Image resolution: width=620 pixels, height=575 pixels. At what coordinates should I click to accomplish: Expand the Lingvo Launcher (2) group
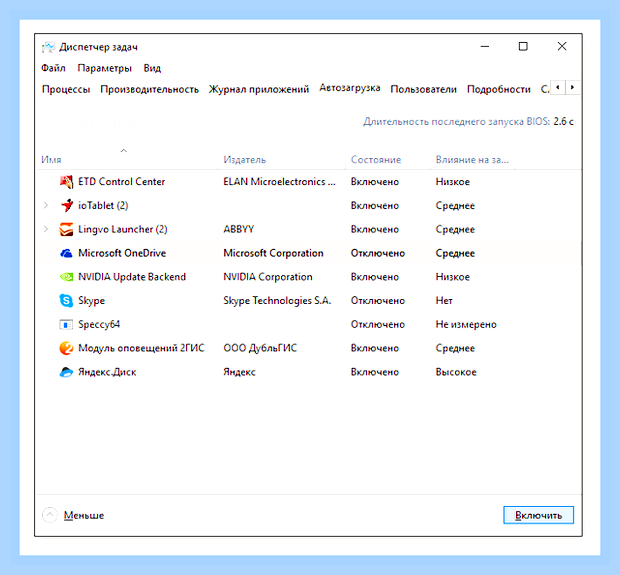pyautogui.click(x=46, y=229)
